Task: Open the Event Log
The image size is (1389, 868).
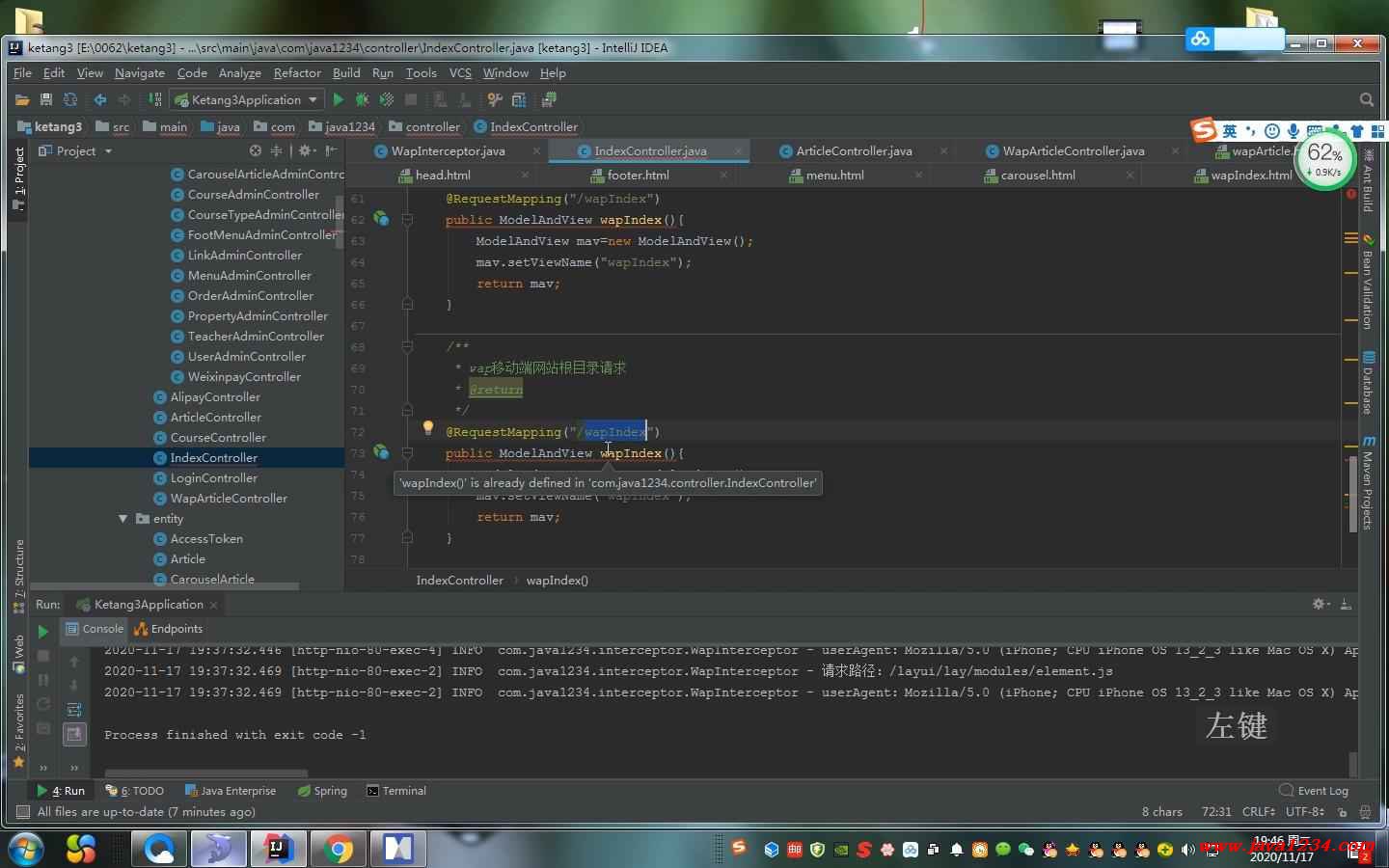Action: tap(1314, 790)
